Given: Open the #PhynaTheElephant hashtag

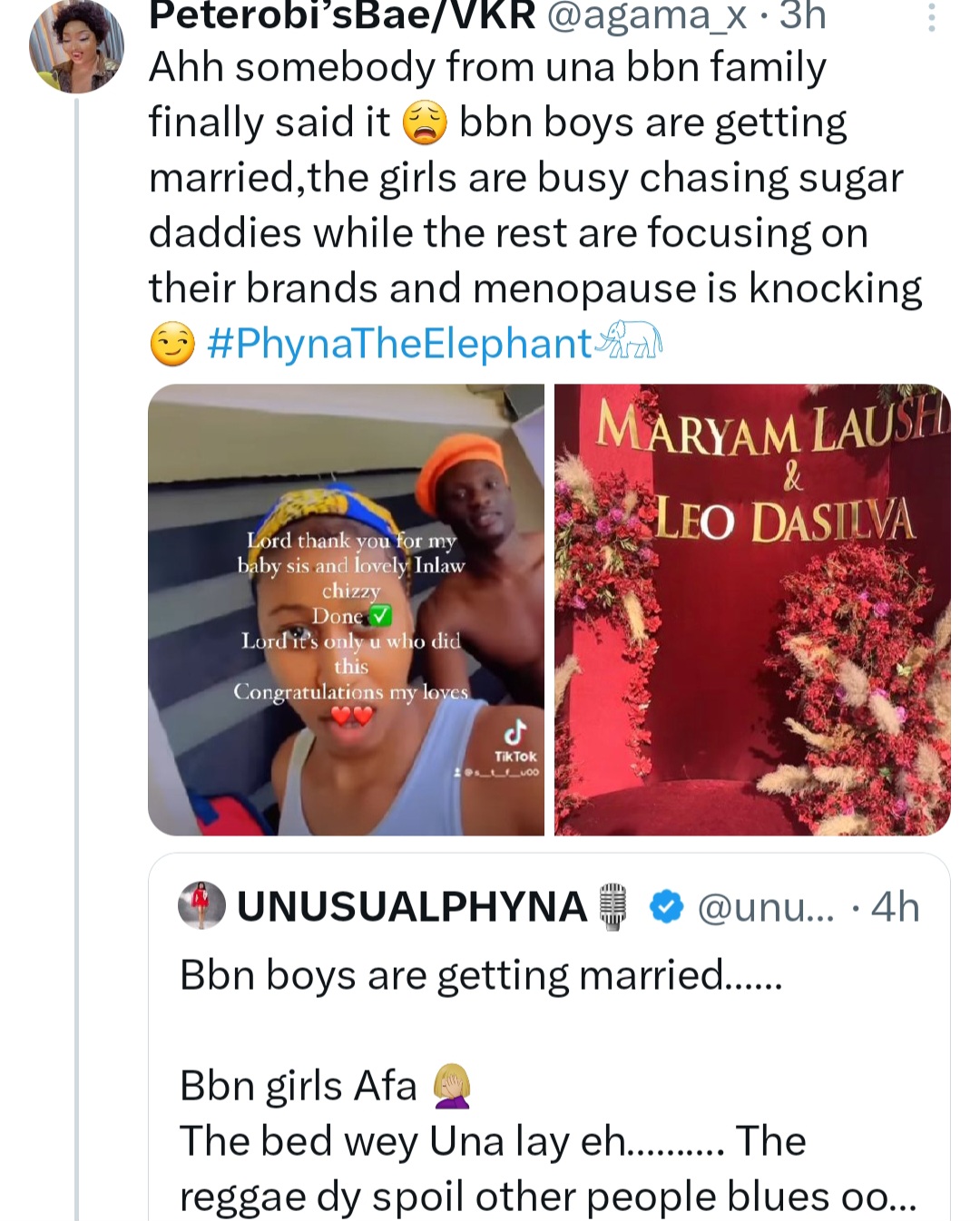Looking at the screenshot, I should tap(399, 344).
